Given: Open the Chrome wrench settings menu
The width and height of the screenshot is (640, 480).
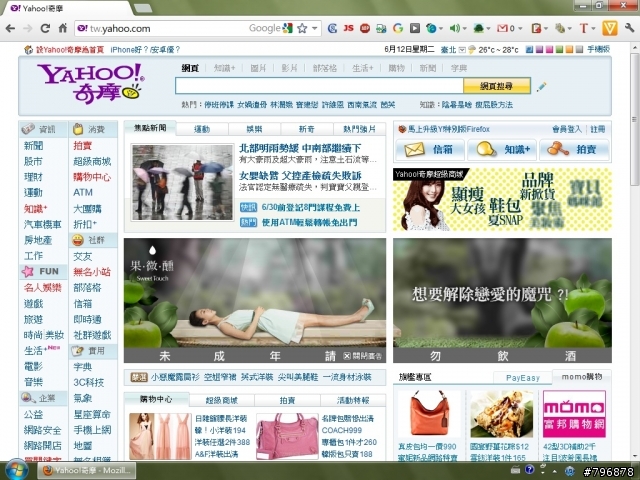Looking at the screenshot, I should tap(629, 28).
